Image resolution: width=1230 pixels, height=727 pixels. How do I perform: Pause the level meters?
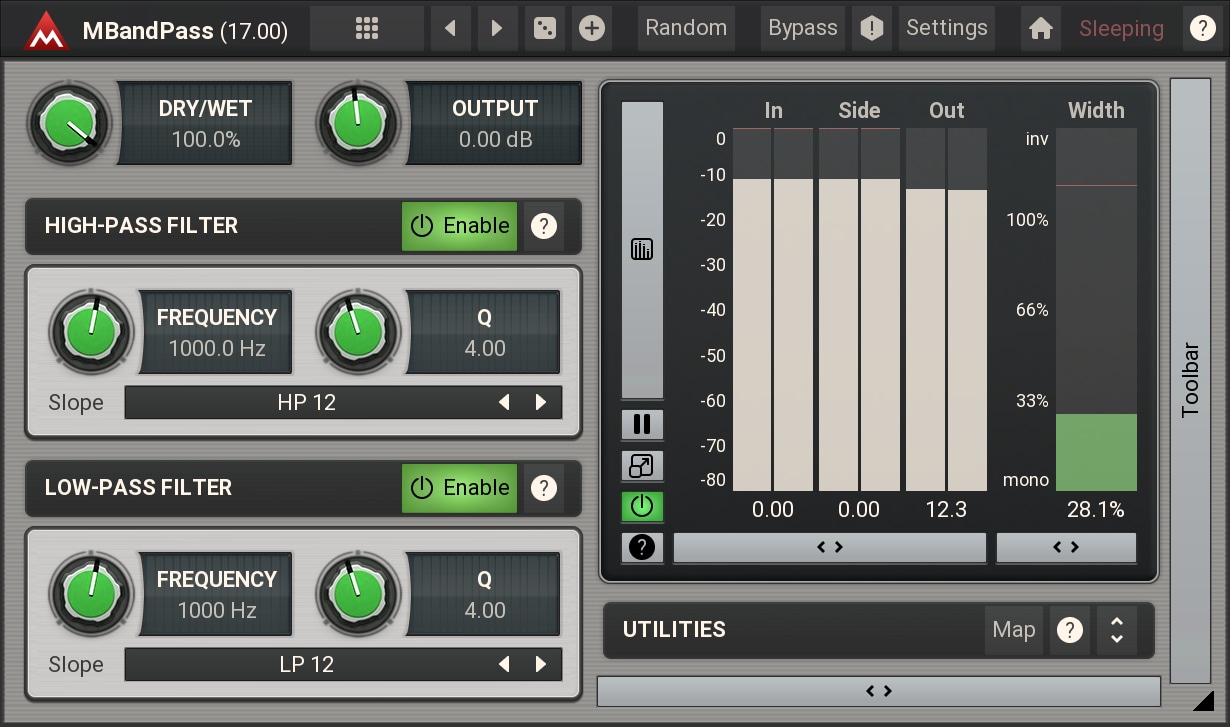(642, 424)
